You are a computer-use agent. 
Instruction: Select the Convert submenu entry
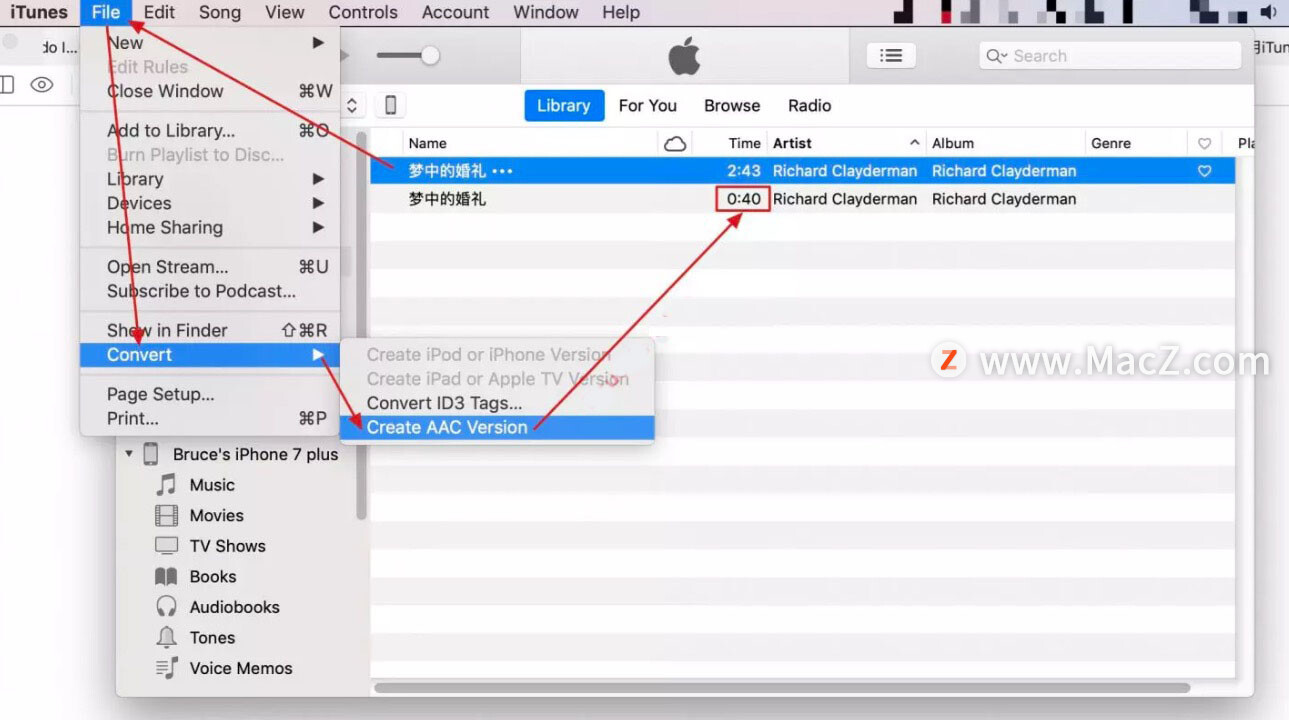pyautogui.click(x=210, y=355)
